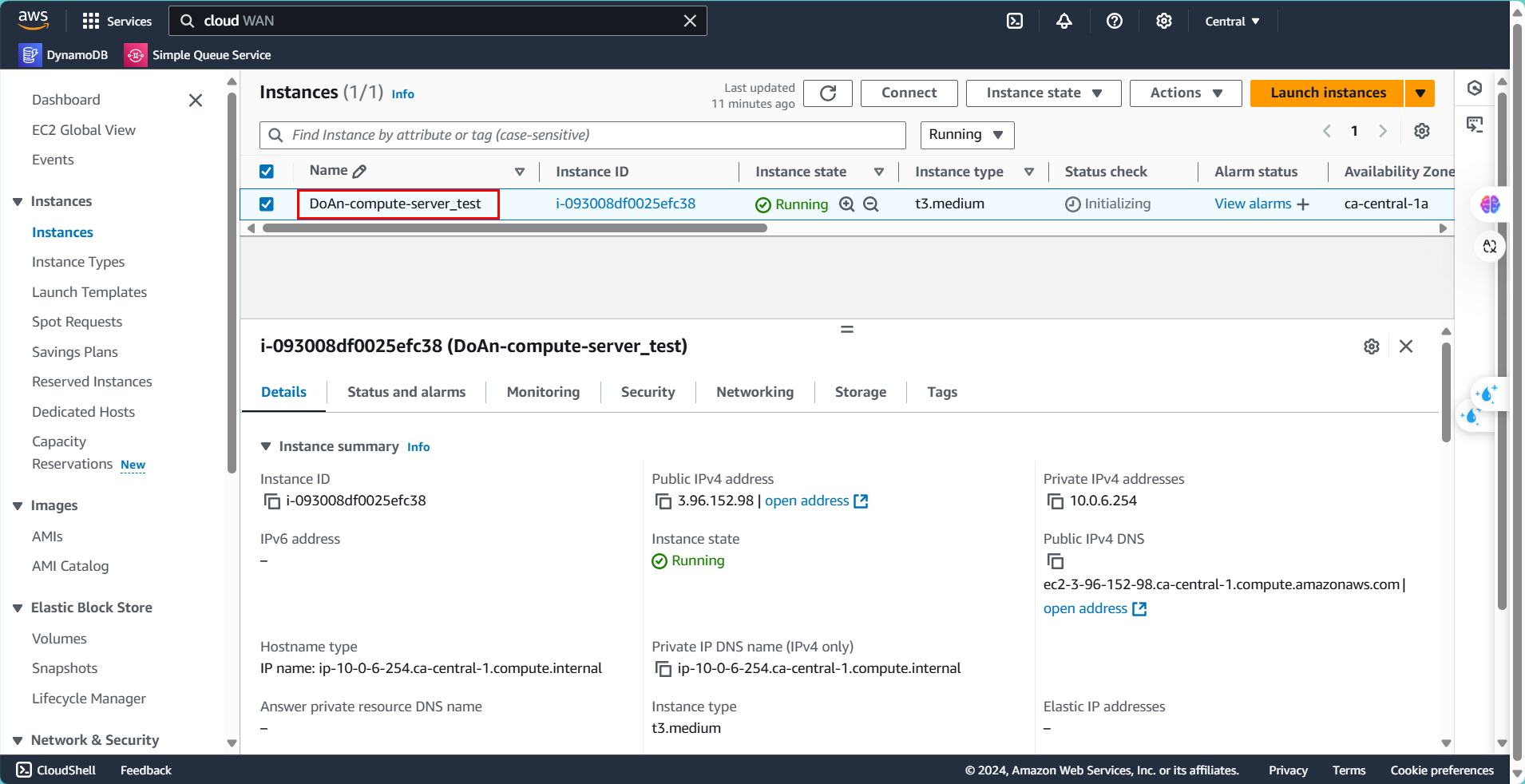Open the Instance summary Info link
The image size is (1525, 784).
[x=418, y=447]
